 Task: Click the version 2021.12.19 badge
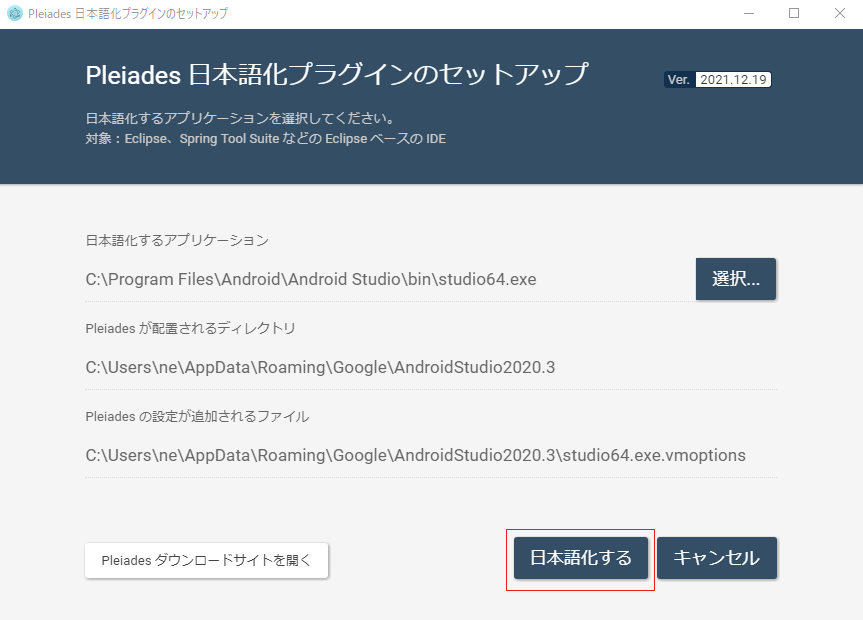click(x=717, y=79)
